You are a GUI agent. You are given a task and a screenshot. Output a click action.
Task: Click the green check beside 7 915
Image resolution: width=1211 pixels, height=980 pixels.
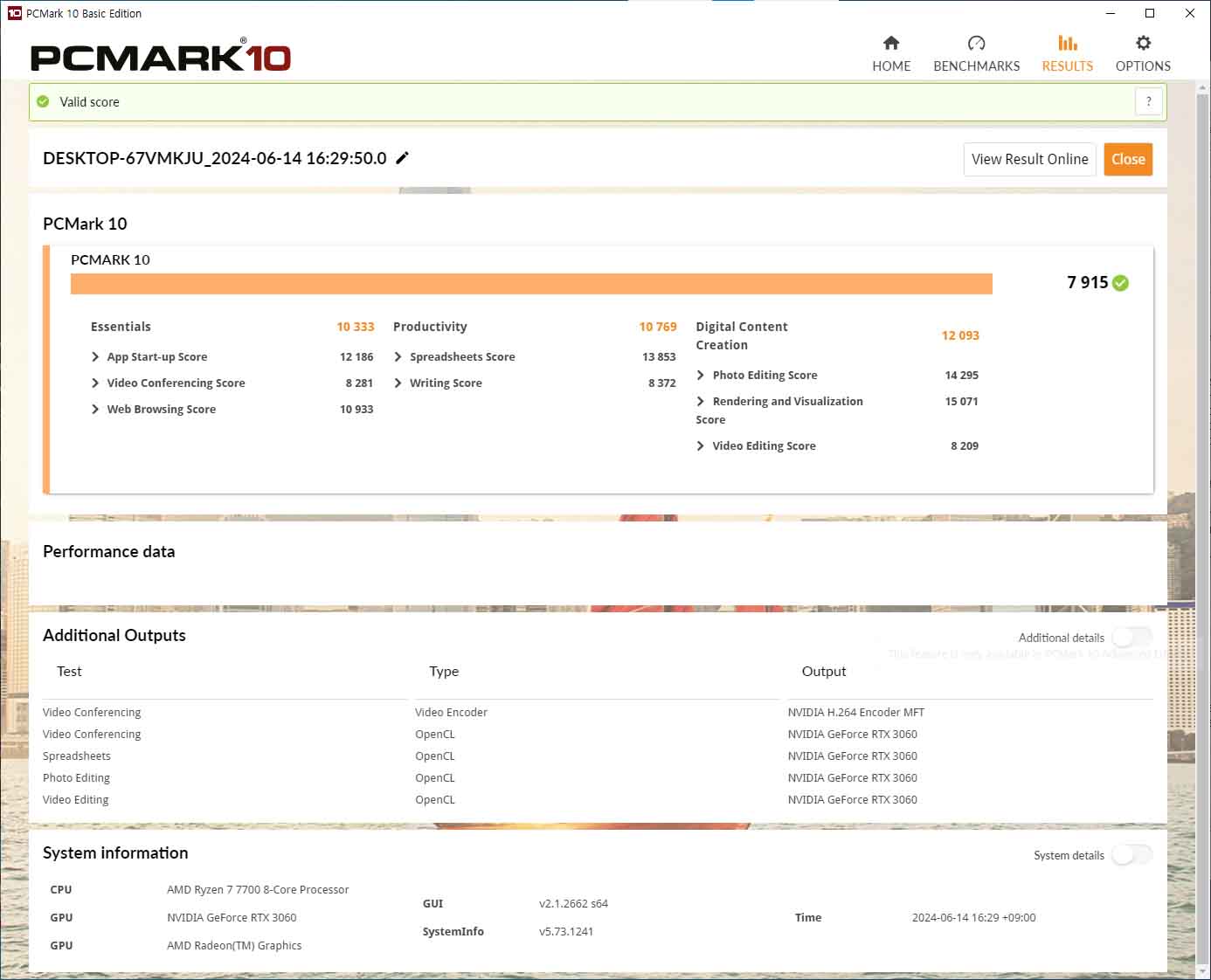[1121, 283]
